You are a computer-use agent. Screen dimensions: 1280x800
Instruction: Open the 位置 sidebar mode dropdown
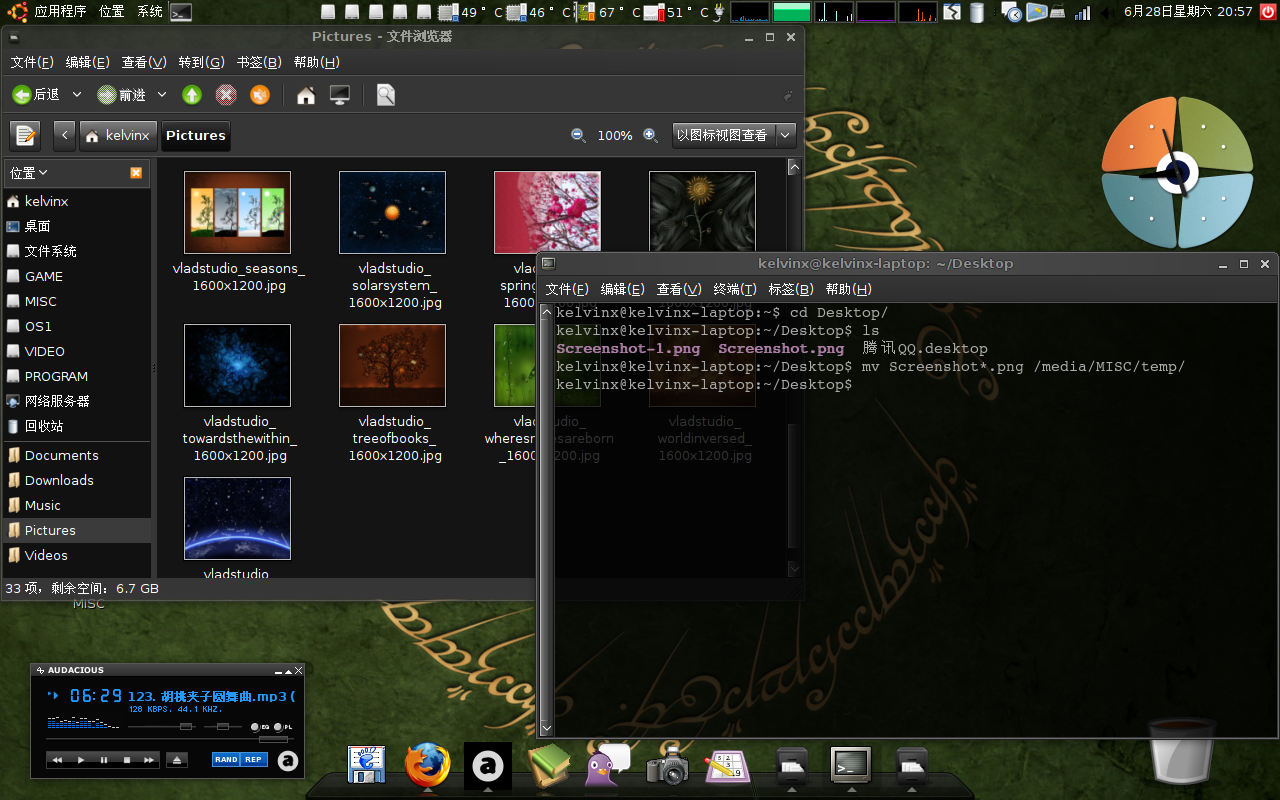tap(29, 173)
